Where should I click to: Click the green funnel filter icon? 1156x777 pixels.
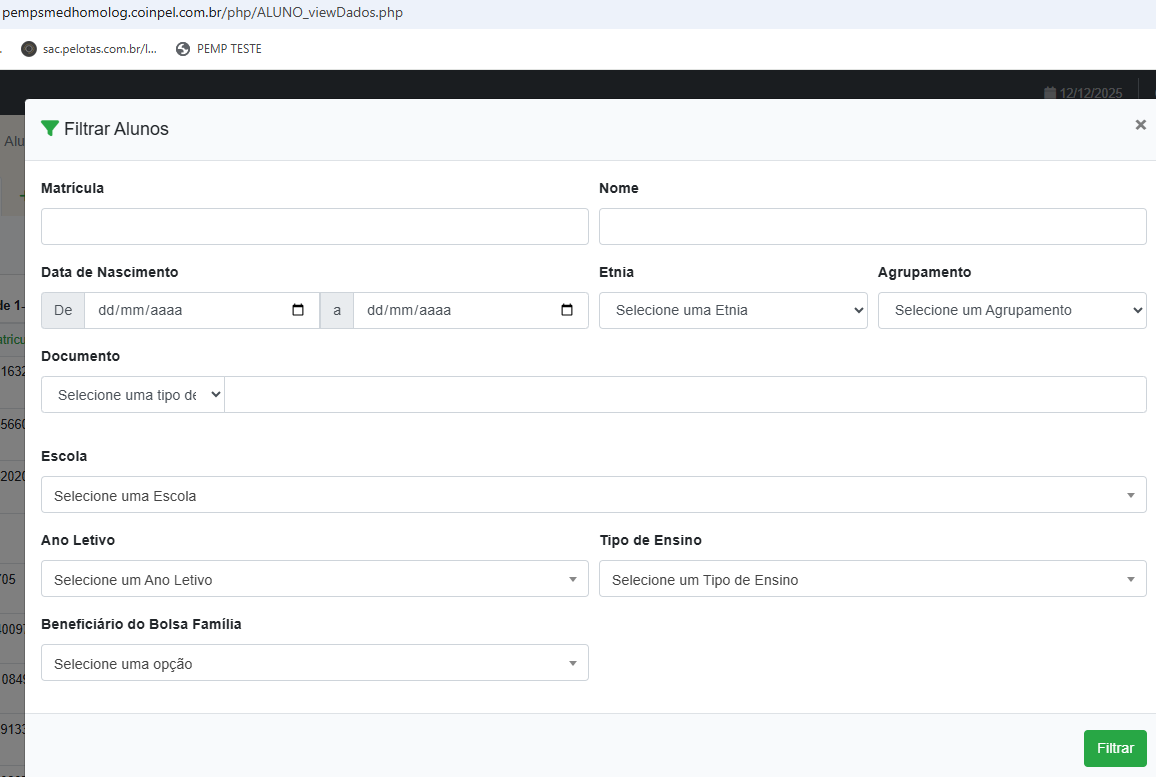point(50,128)
